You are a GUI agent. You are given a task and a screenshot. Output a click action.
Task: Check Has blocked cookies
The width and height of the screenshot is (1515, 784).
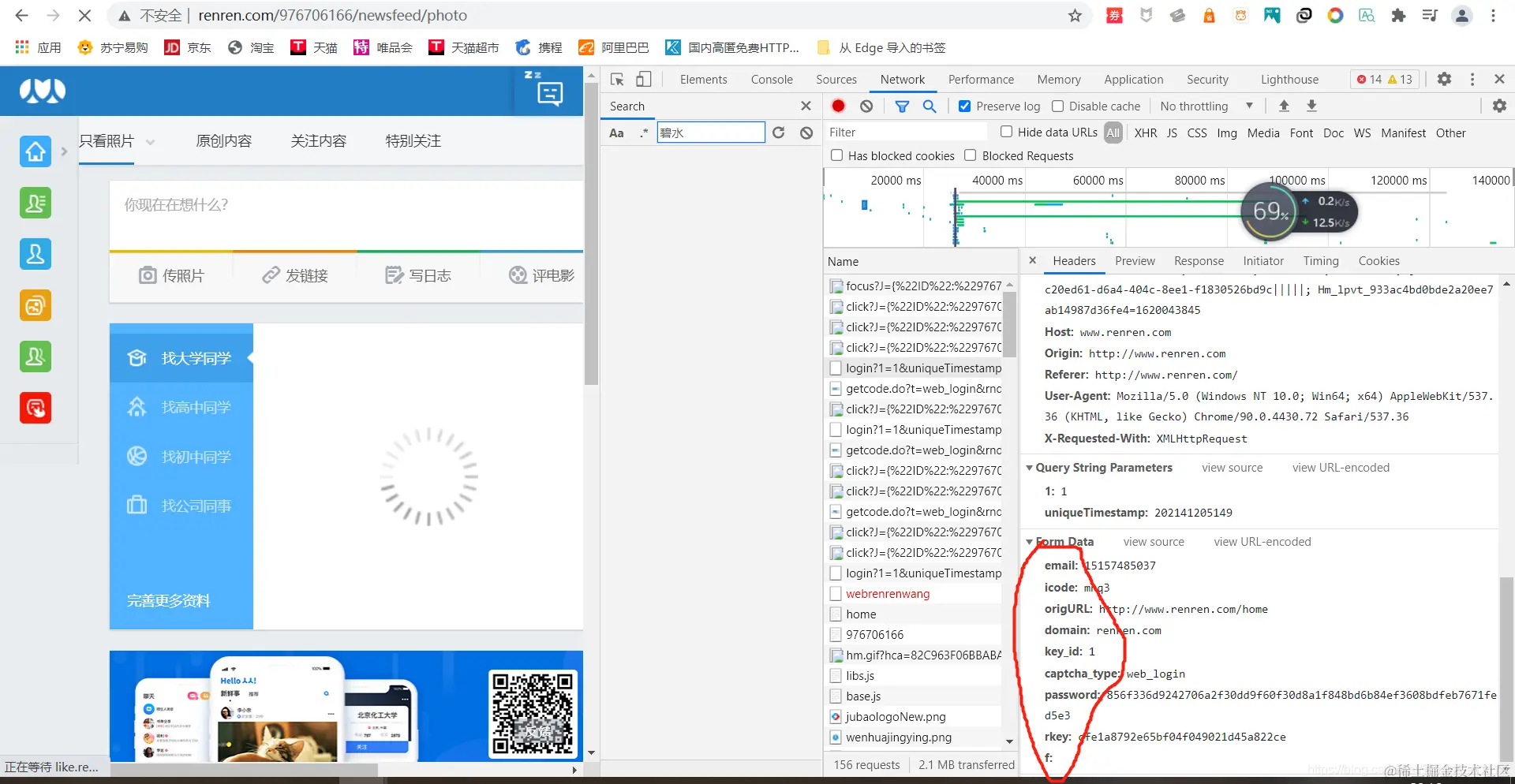836,155
